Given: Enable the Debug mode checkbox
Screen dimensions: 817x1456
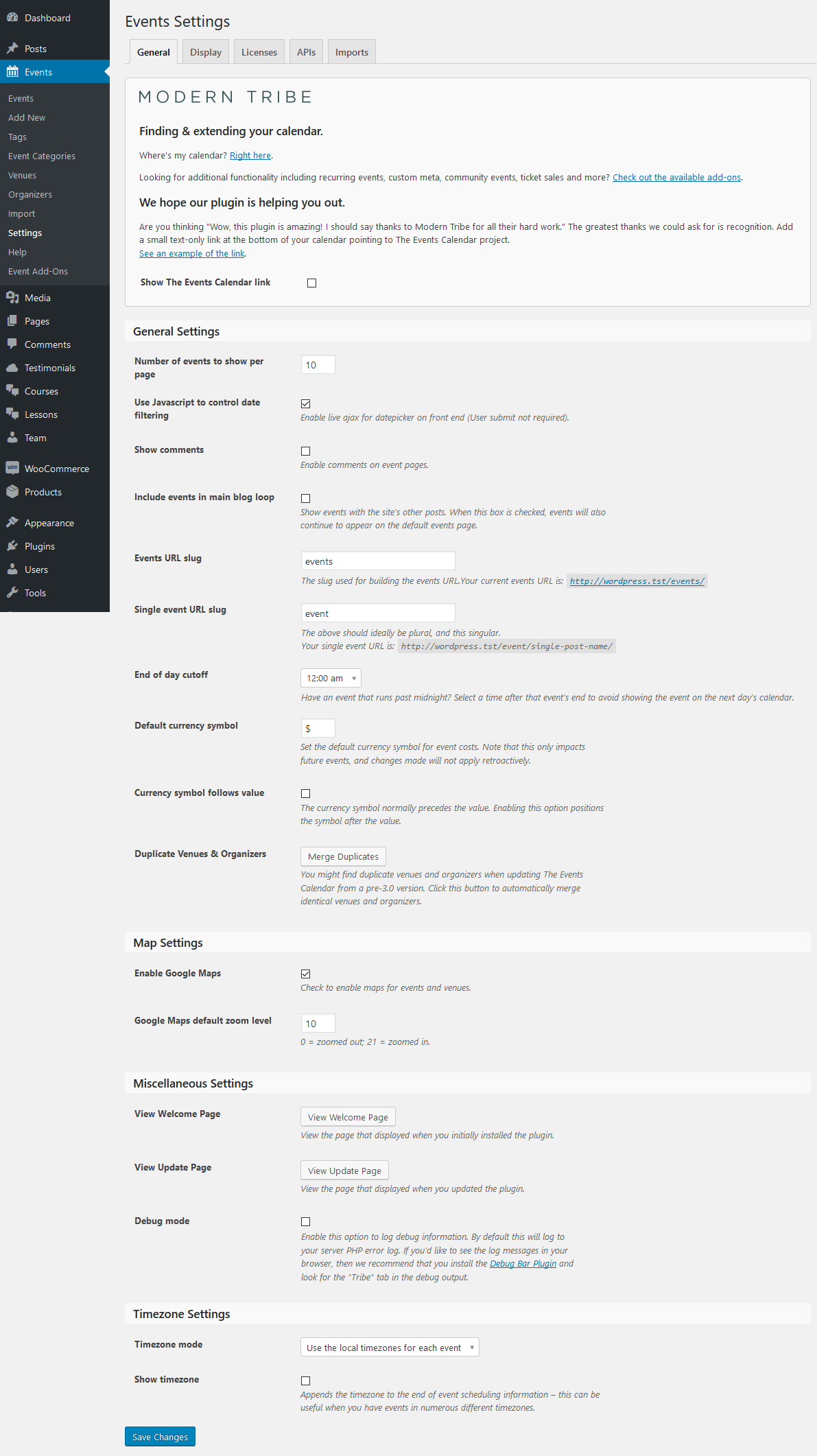Looking at the screenshot, I should [306, 1221].
